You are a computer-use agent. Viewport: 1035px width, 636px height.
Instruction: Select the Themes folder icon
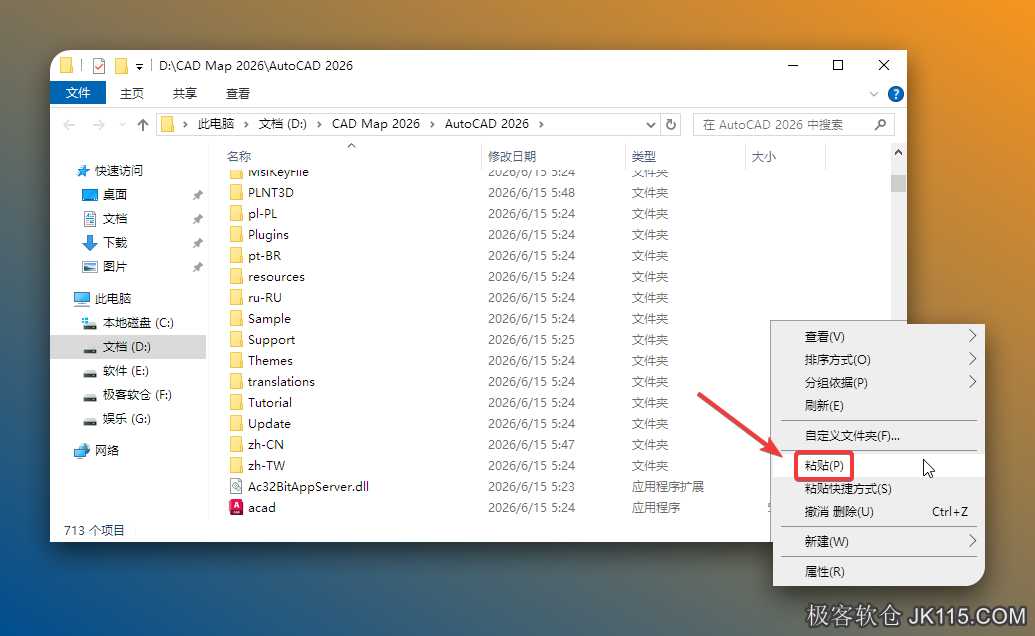pos(236,360)
